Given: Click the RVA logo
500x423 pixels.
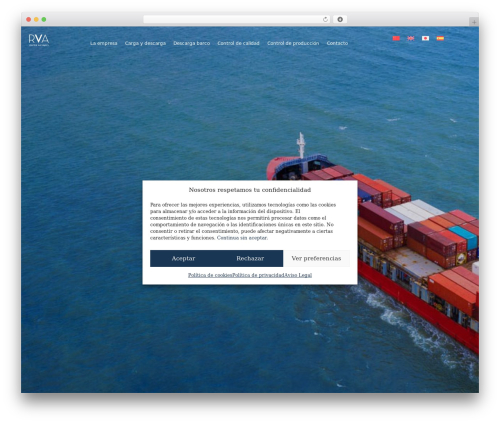Looking at the screenshot, I should pyautogui.click(x=39, y=40).
